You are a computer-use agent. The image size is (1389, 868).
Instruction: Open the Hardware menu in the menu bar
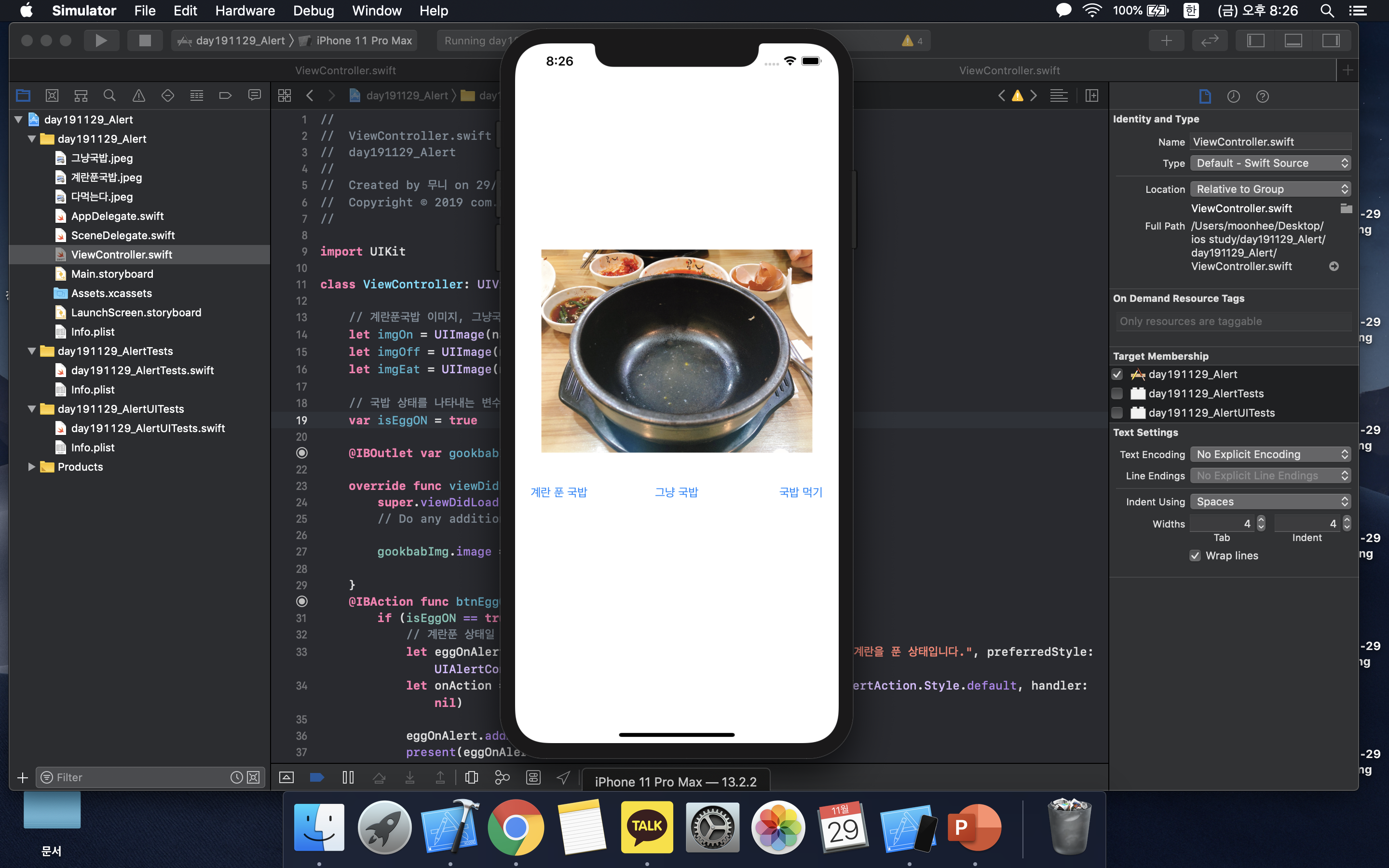click(x=245, y=10)
